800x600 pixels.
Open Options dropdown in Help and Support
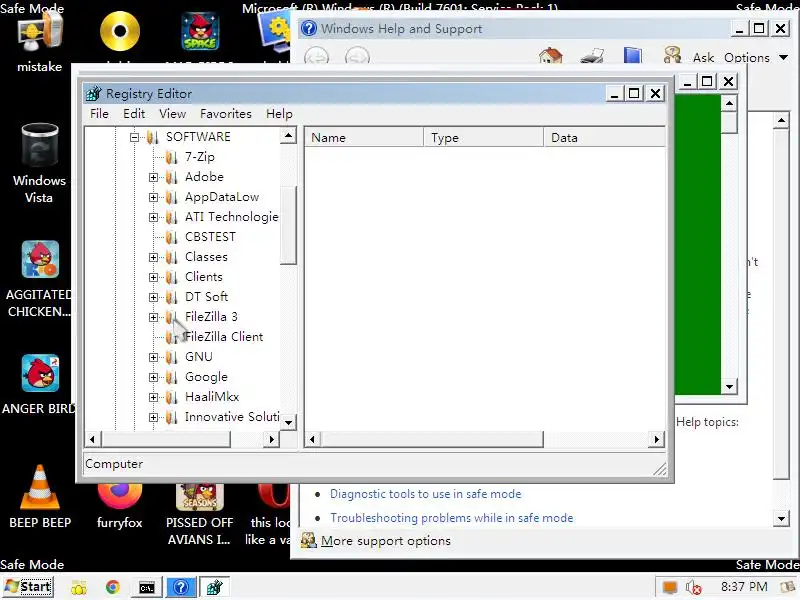756,58
